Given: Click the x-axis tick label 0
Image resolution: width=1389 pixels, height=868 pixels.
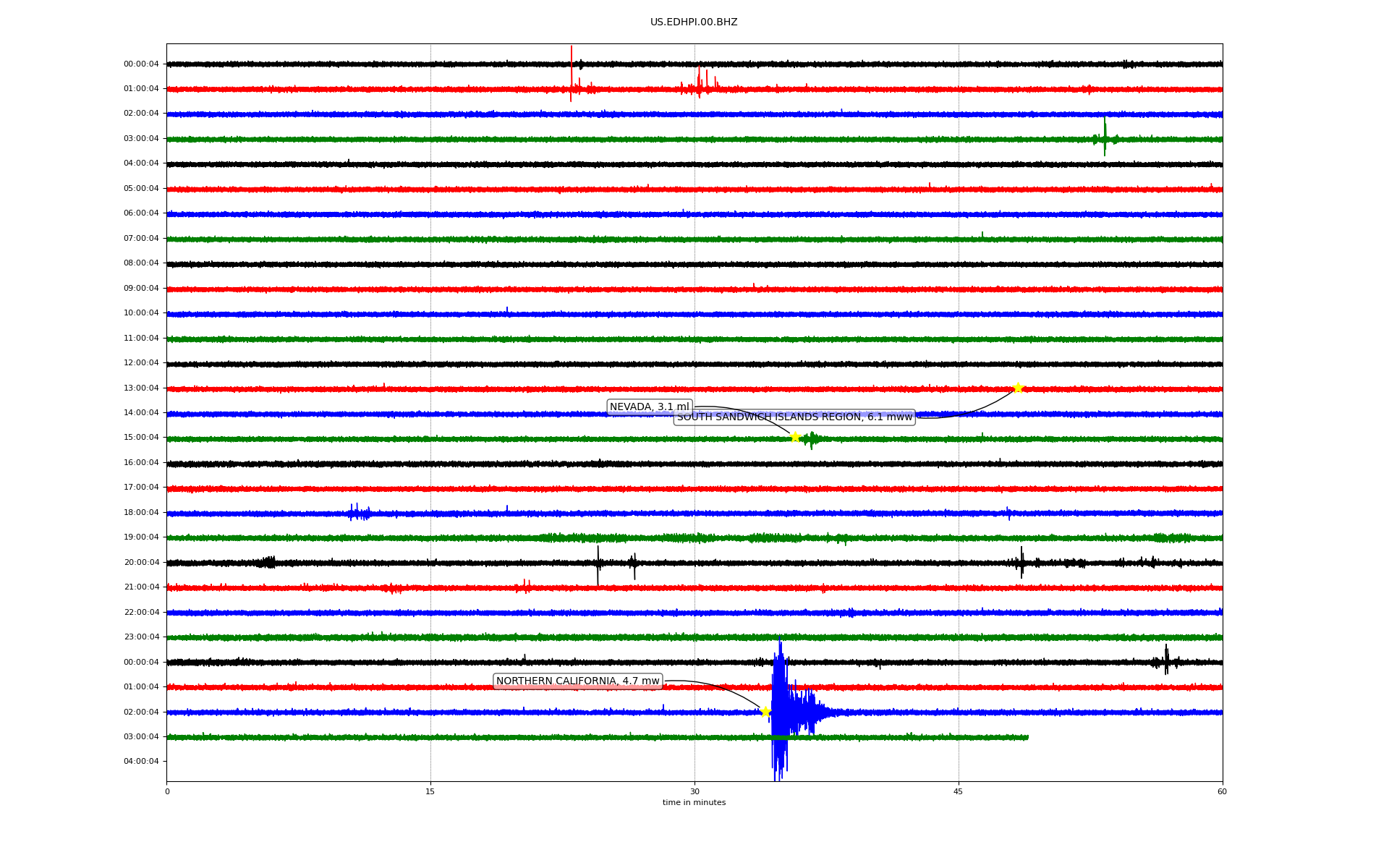Looking at the screenshot, I should 167,791.
